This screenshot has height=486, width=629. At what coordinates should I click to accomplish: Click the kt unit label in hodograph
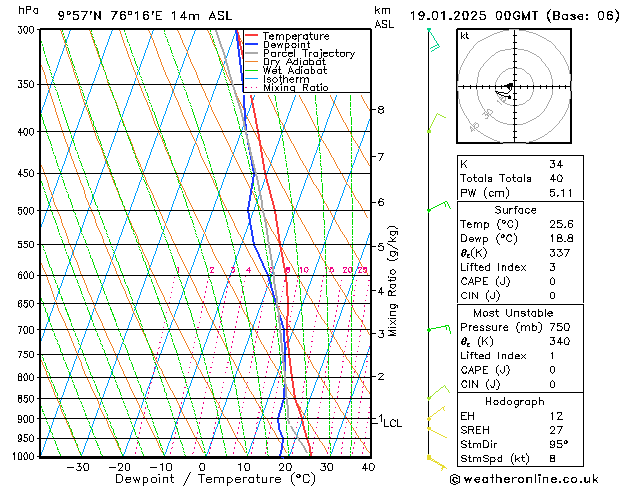(465, 36)
